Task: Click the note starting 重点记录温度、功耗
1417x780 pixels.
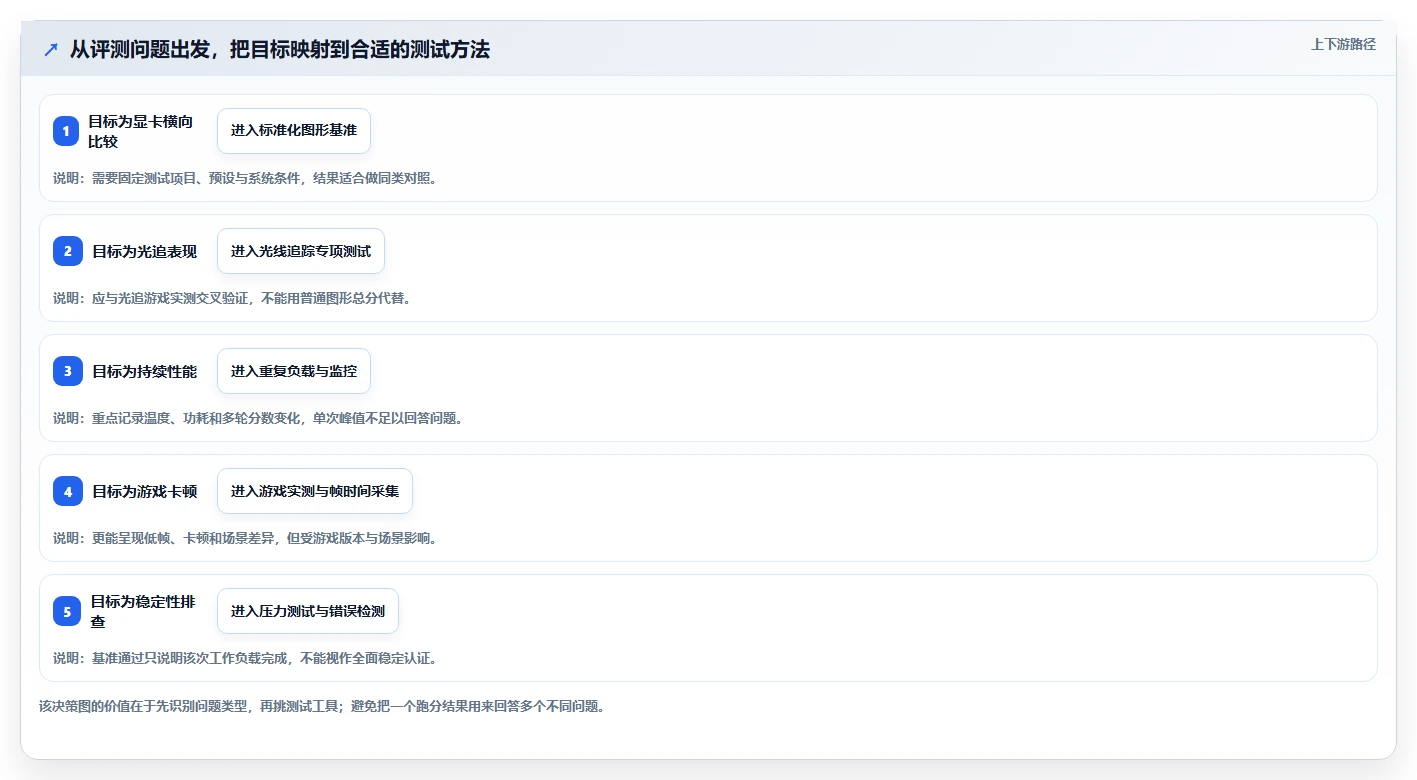Action: pyautogui.click(x=258, y=418)
